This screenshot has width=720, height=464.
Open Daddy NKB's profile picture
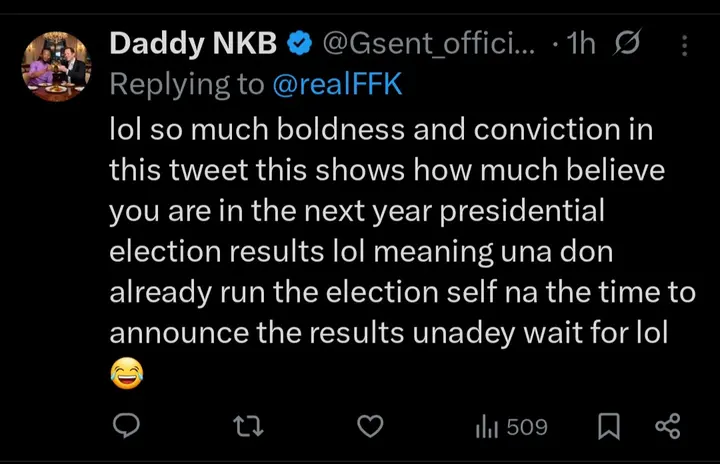pyautogui.click(x=56, y=66)
